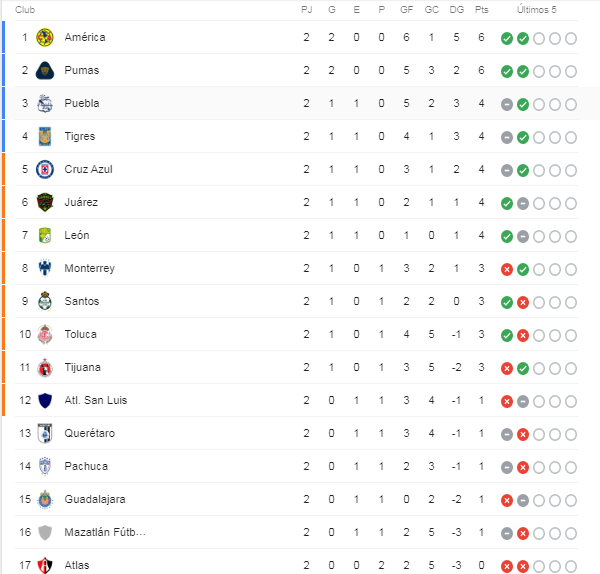Click the Atl. San Luis team name
The width and height of the screenshot is (600, 574).
[x=96, y=400]
